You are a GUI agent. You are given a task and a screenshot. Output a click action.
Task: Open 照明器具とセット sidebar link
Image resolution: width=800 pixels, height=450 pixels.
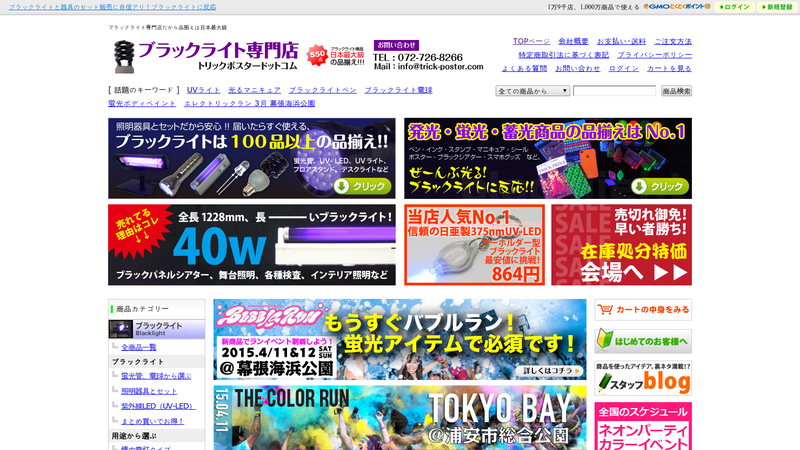(149, 391)
